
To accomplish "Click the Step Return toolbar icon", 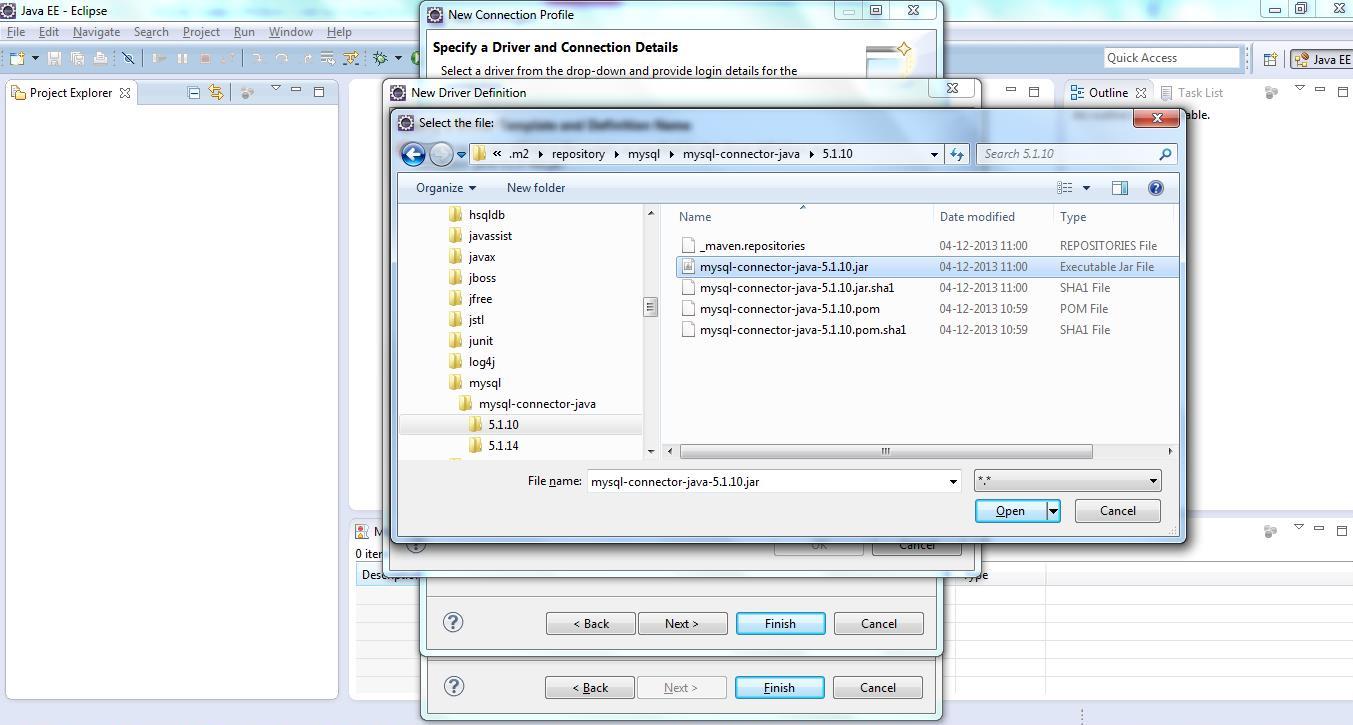I will 305,58.
